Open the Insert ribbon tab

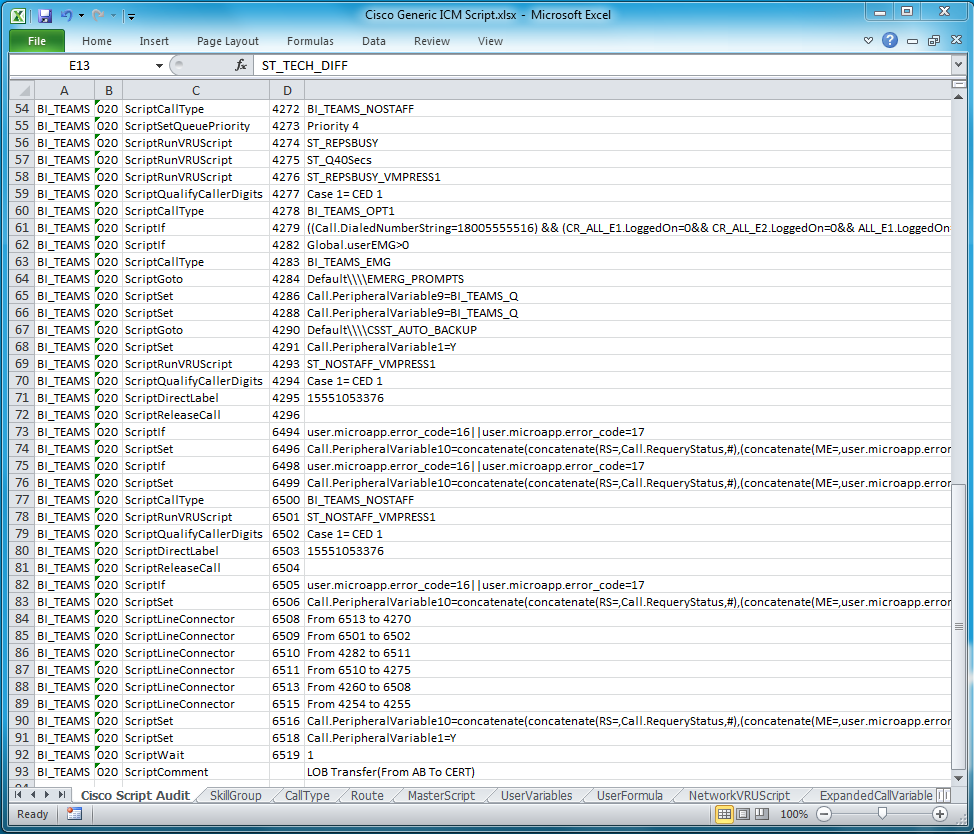153,41
